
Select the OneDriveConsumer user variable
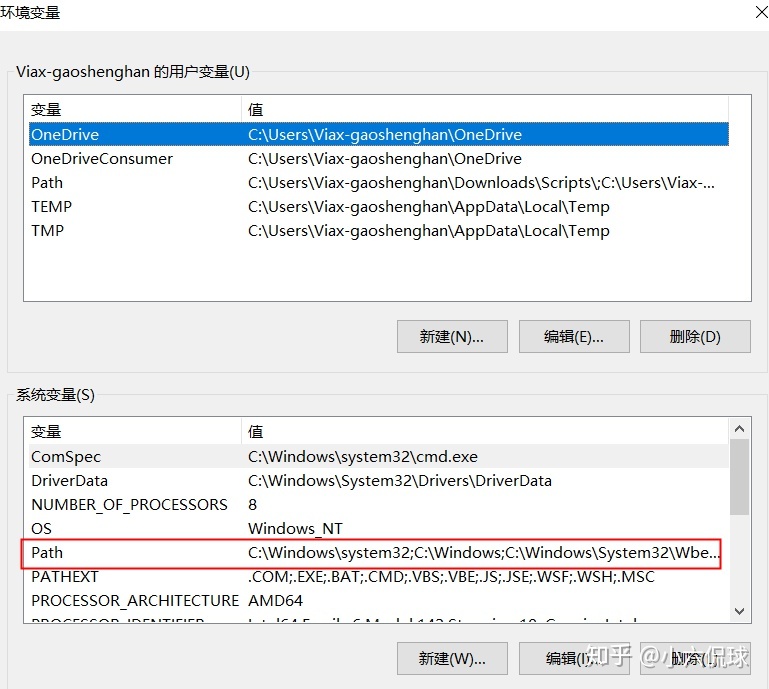[x=379, y=158]
